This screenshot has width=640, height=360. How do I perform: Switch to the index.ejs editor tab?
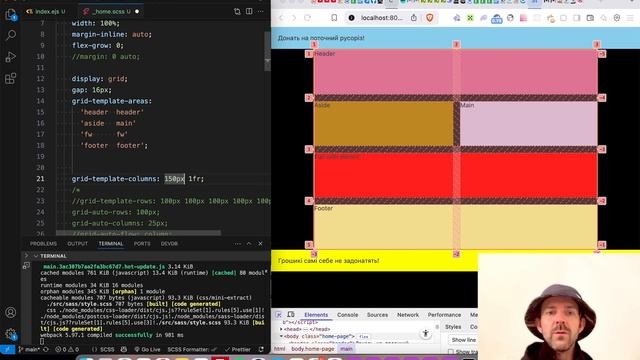point(46,11)
